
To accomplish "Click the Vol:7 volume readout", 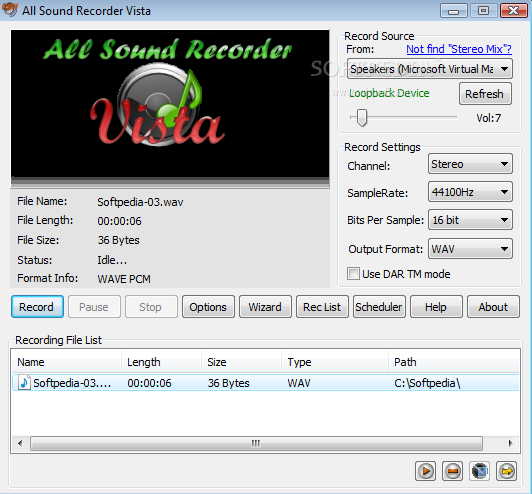I will (x=489, y=118).
